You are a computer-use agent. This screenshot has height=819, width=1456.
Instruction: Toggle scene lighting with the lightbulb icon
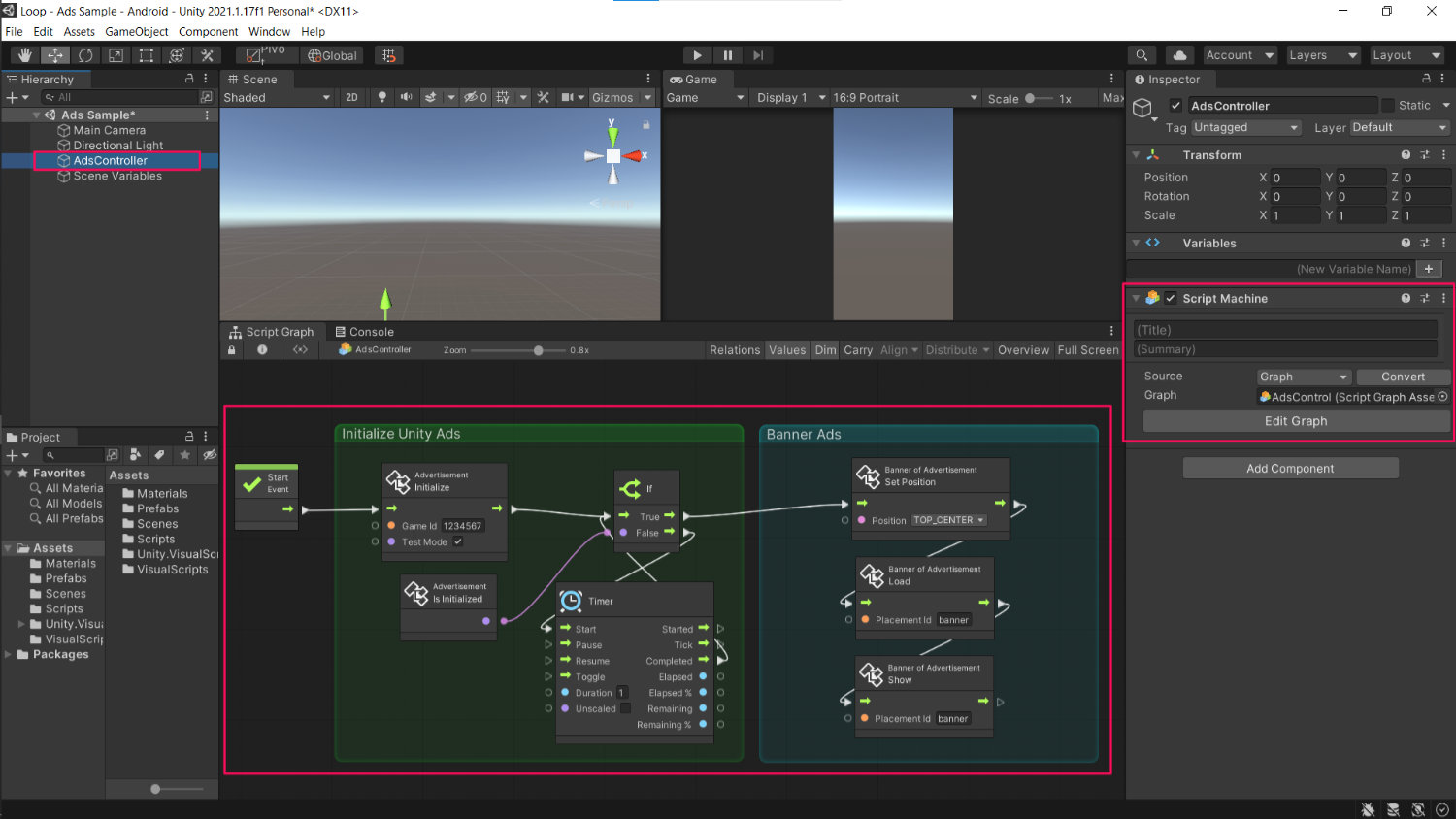tap(382, 97)
